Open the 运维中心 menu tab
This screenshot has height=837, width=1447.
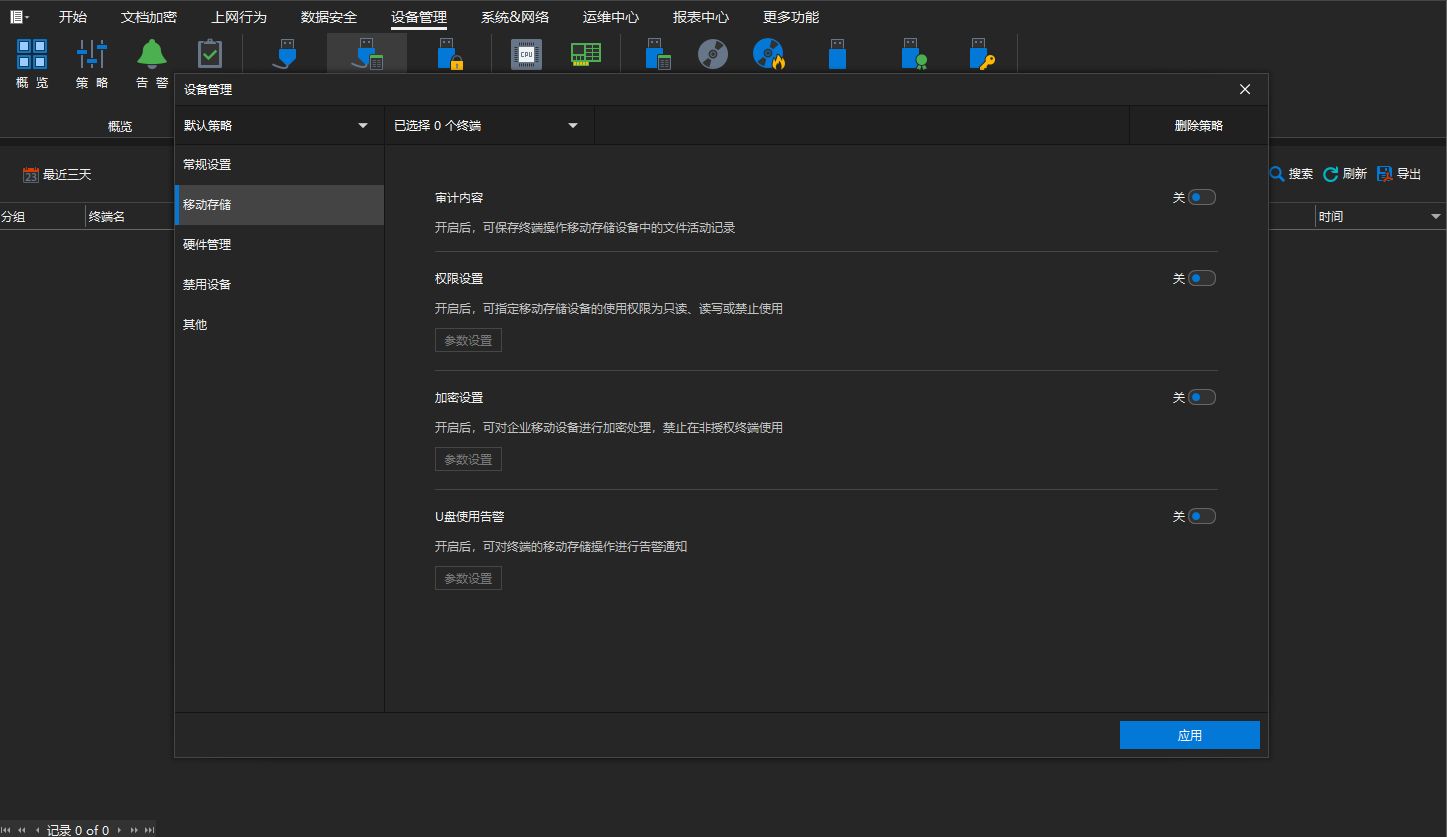611,17
